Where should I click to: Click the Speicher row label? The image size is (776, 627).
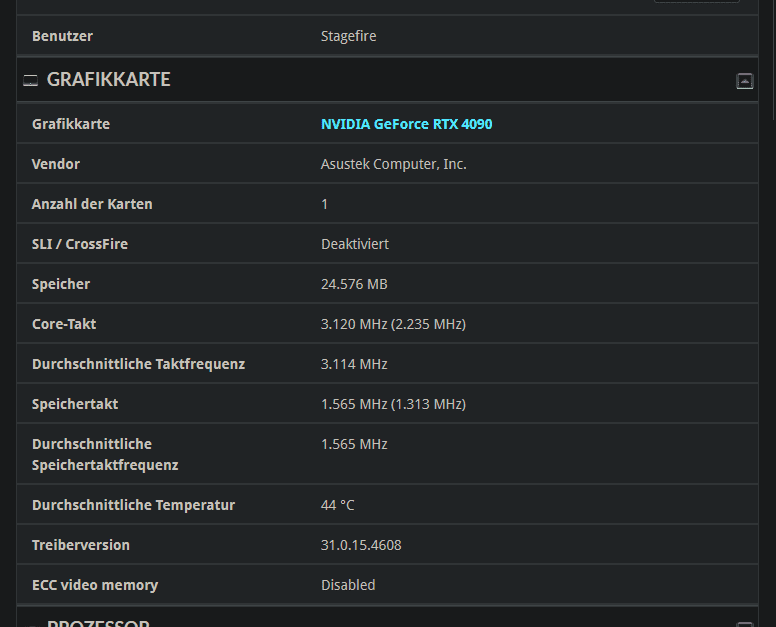[x=61, y=284]
